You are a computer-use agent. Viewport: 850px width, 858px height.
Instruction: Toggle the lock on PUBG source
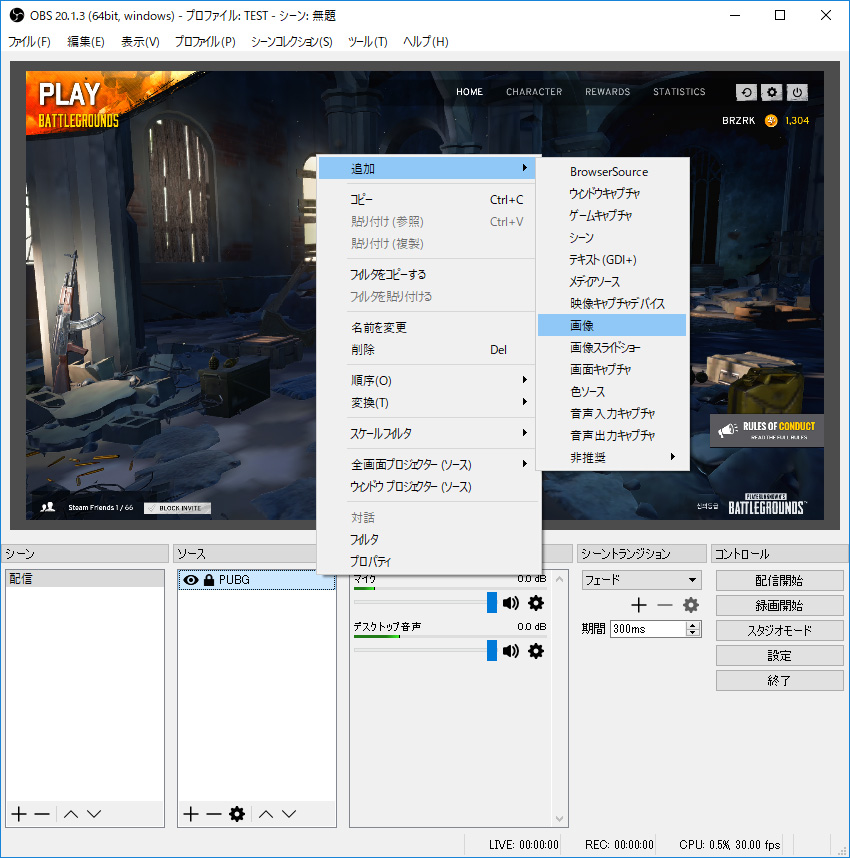click(x=209, y=580)
